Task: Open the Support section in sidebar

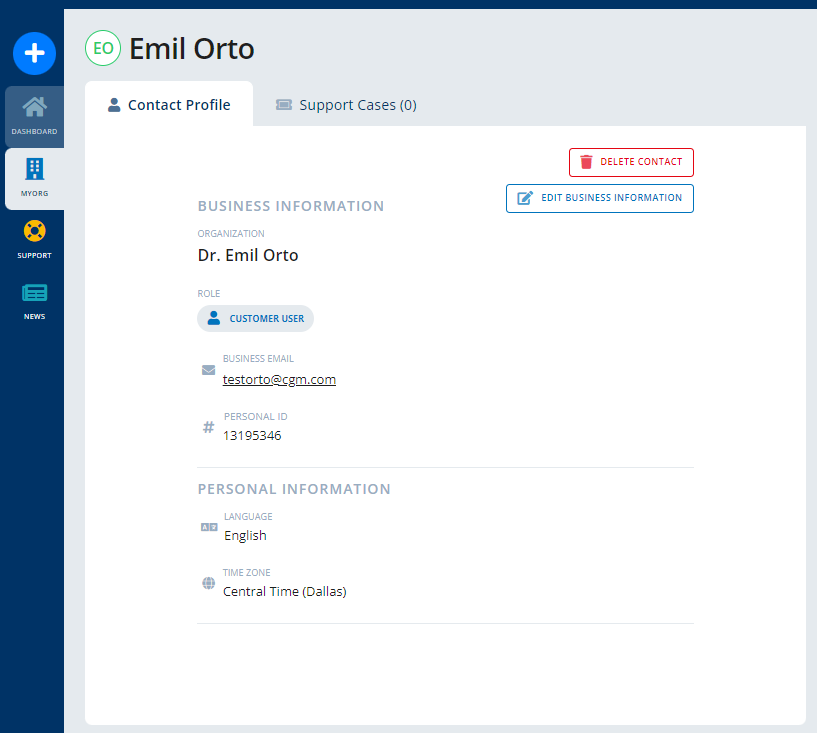Action: click(x=33, y=238)
